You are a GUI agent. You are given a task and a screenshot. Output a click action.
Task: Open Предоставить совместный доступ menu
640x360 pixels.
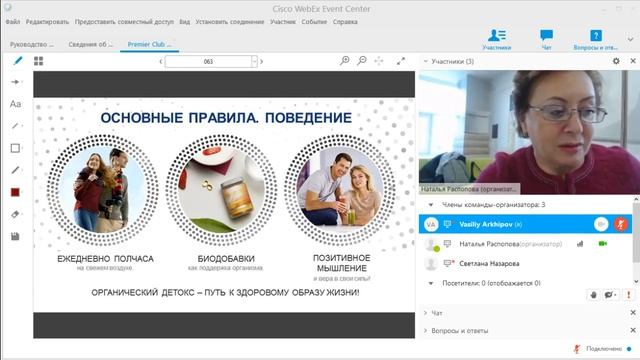coord(124,22)
